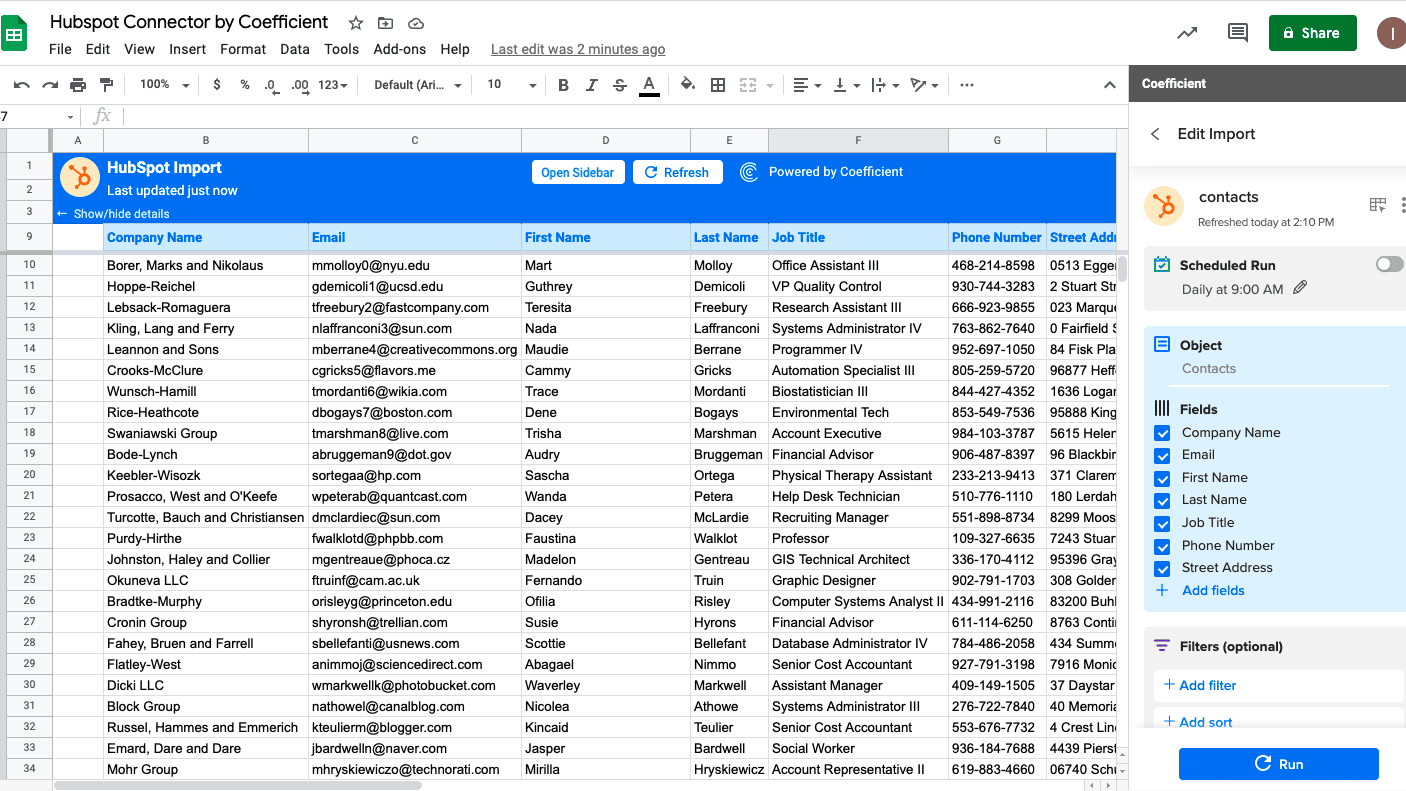
Task: Increase decimal places
Action: [299, 86]
